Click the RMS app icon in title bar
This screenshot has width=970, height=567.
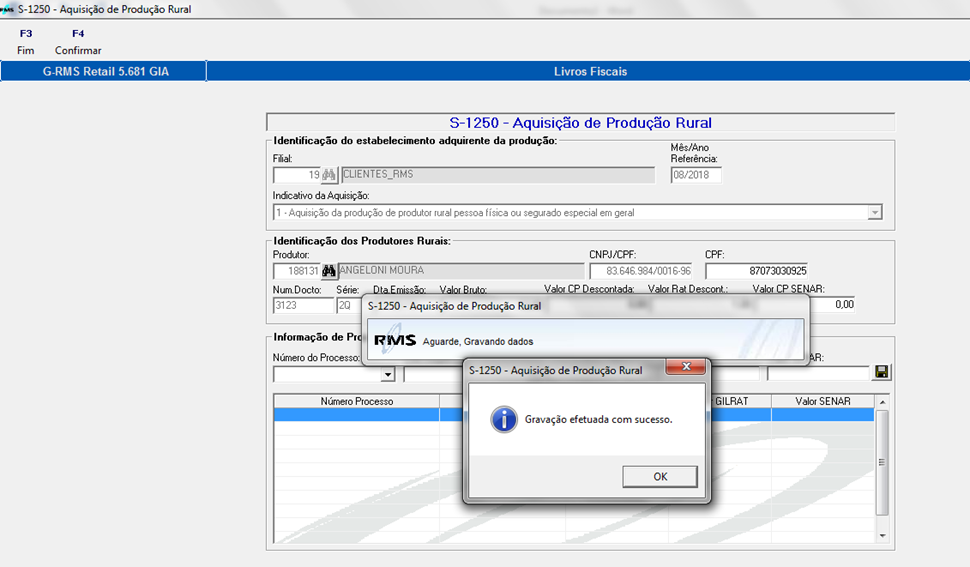coord(7,9)
